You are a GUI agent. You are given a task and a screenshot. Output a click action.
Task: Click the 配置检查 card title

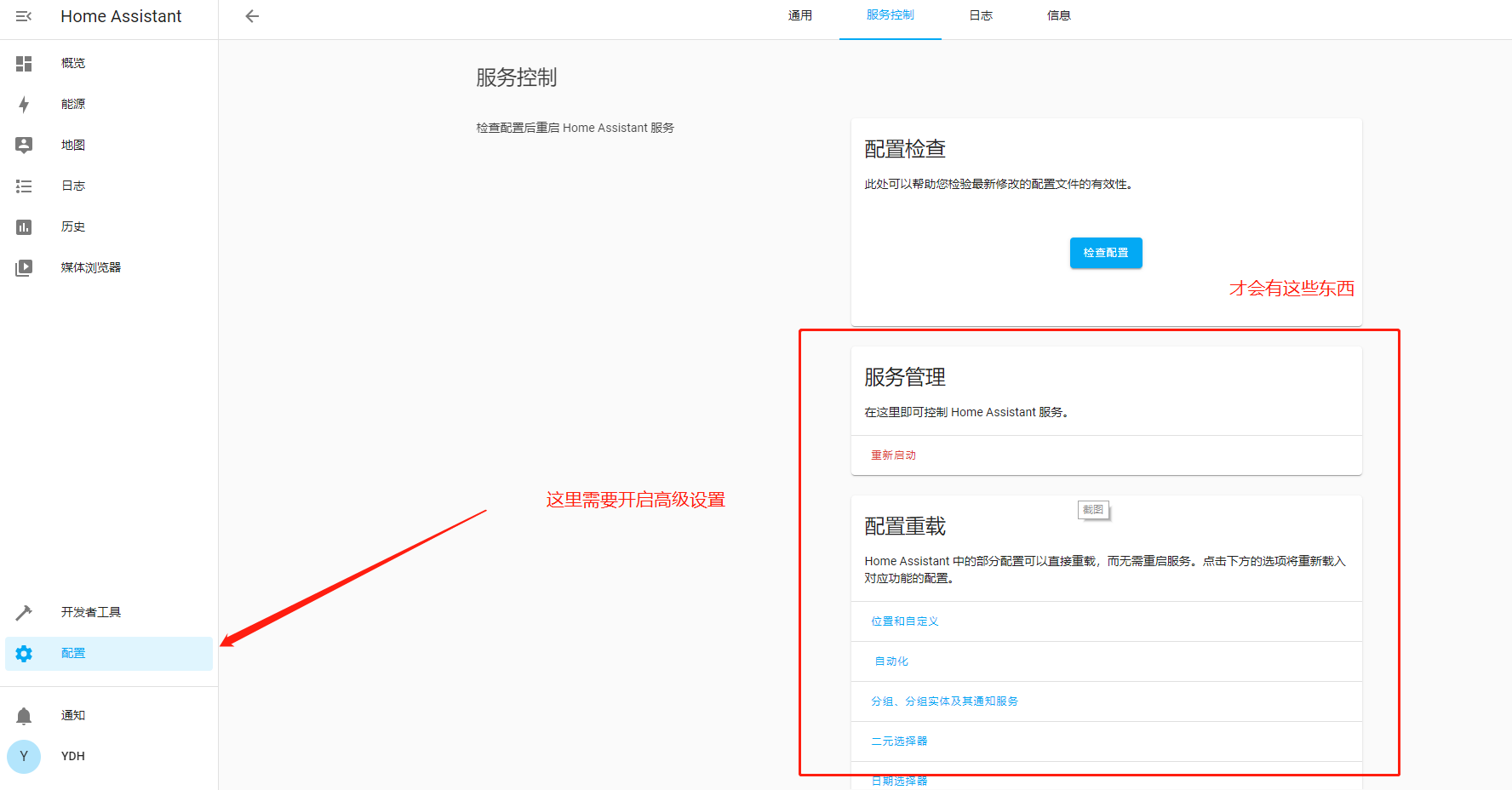[905, 149]
